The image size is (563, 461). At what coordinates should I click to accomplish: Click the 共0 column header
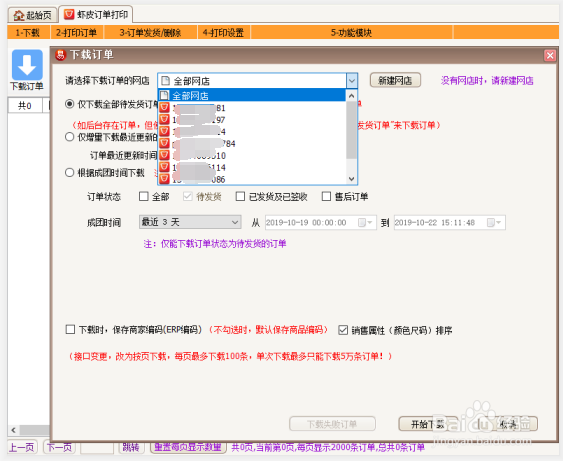pyautogui.click(x=25, y=106)
